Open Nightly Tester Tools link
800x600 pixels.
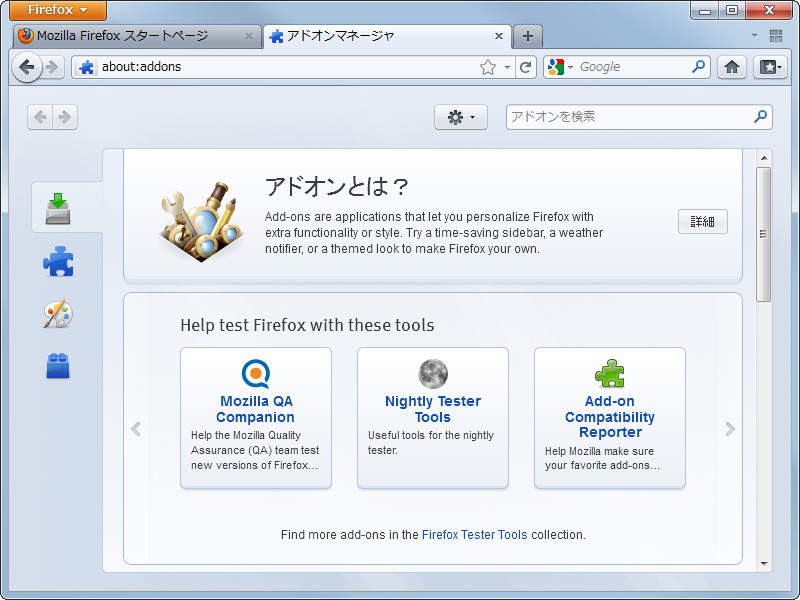point(433,409)
